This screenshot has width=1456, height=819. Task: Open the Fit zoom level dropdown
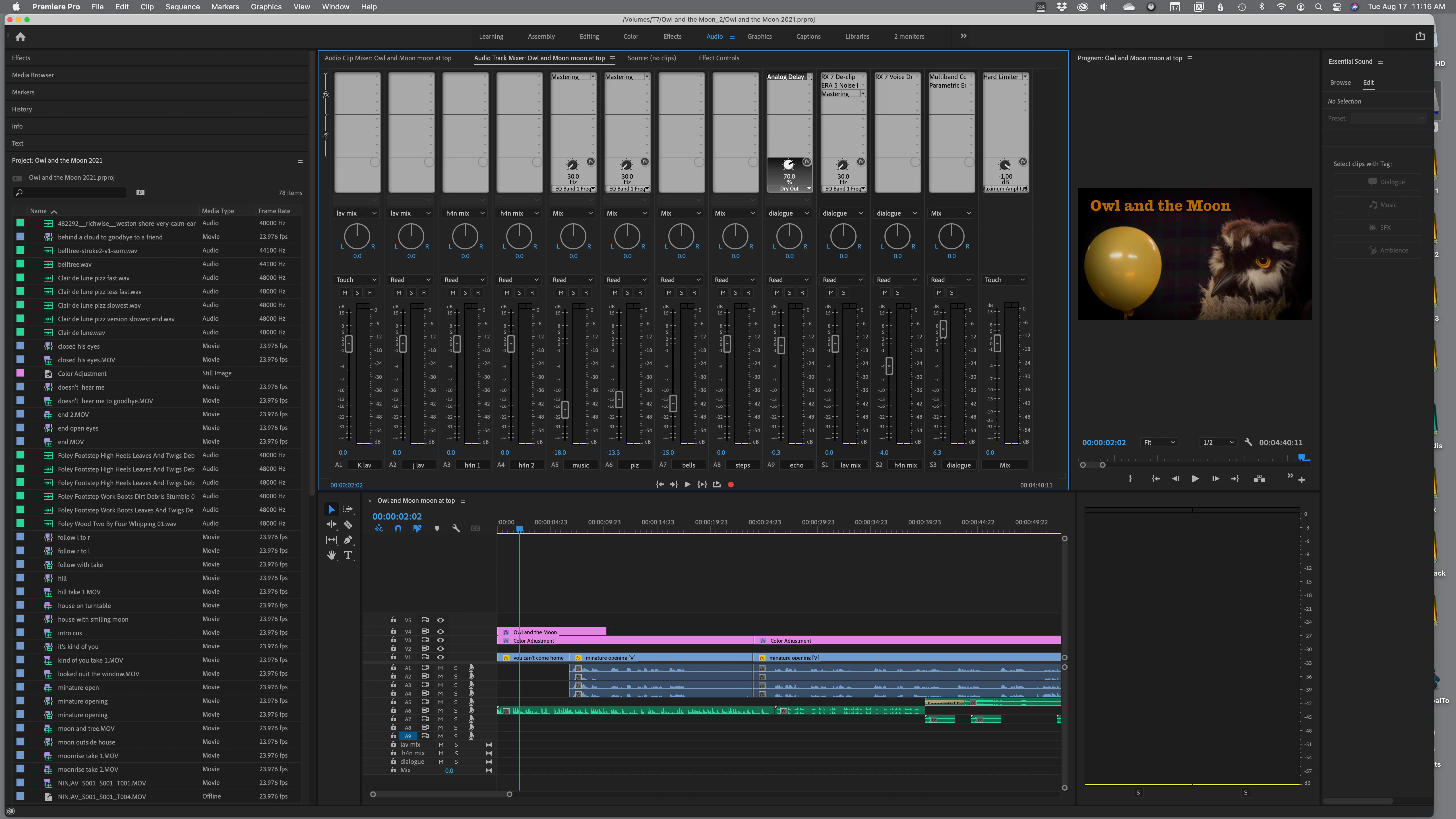tap(1159, 442)
